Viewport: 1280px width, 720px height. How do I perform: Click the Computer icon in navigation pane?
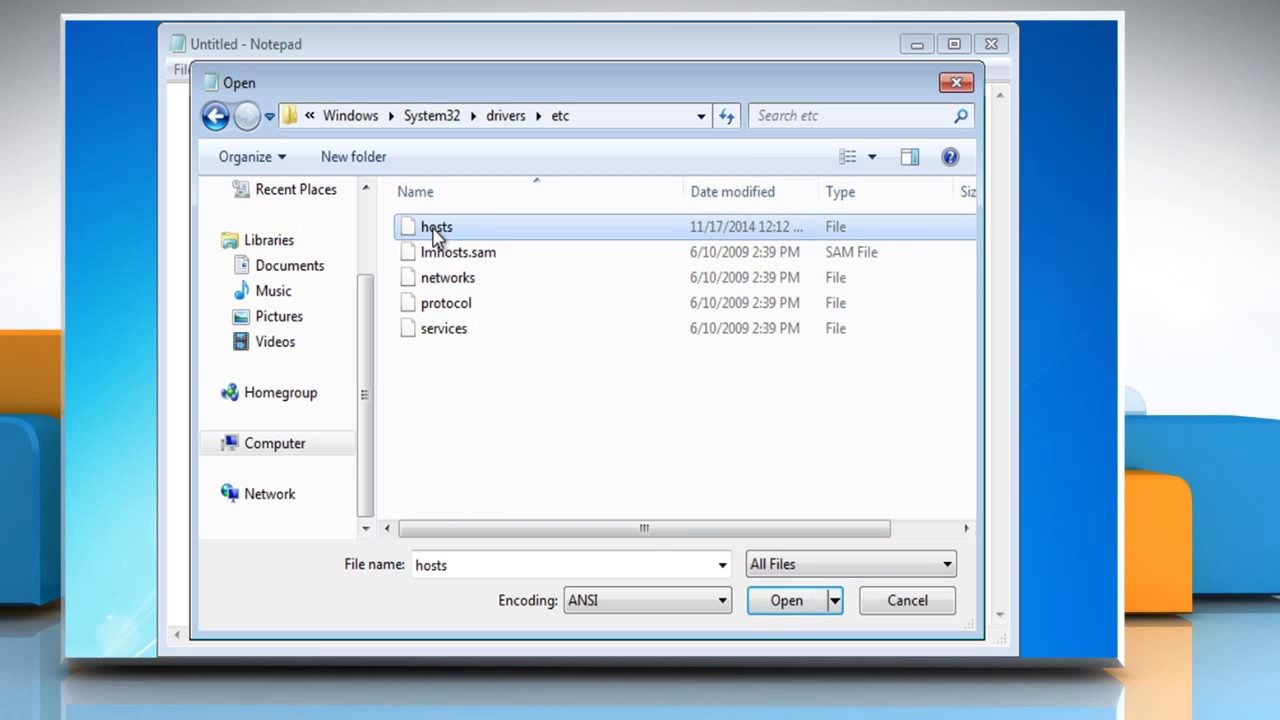tap(231, 443)
